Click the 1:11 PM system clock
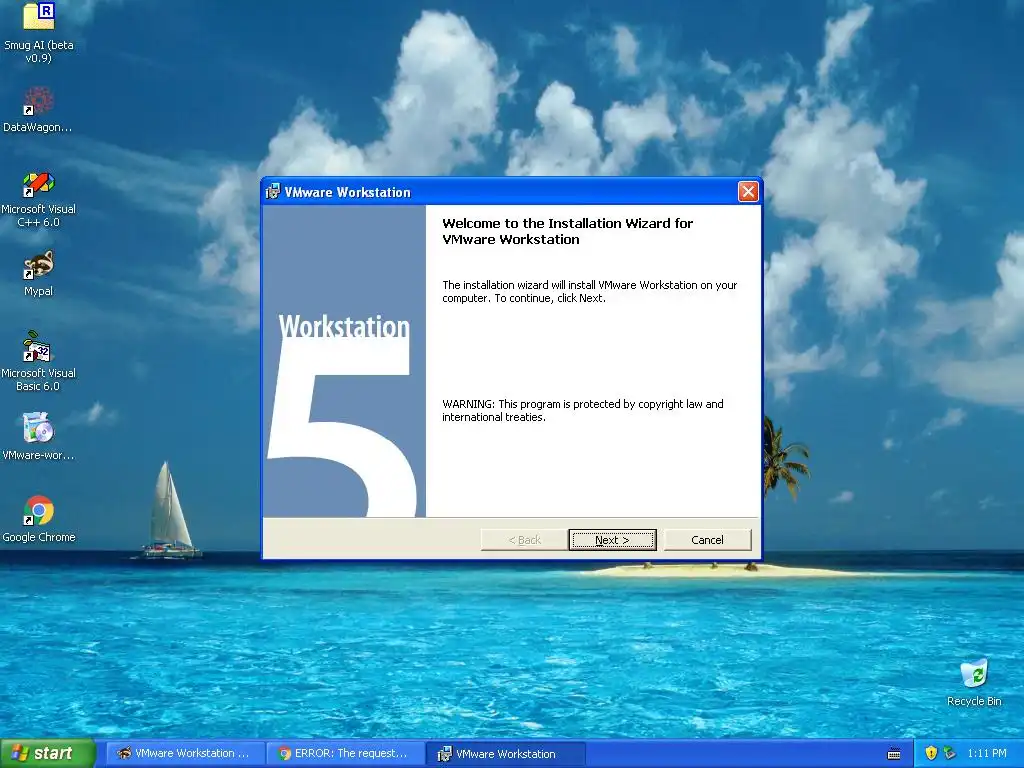This screenshot has height=768, width=1024. click(986, 754)
